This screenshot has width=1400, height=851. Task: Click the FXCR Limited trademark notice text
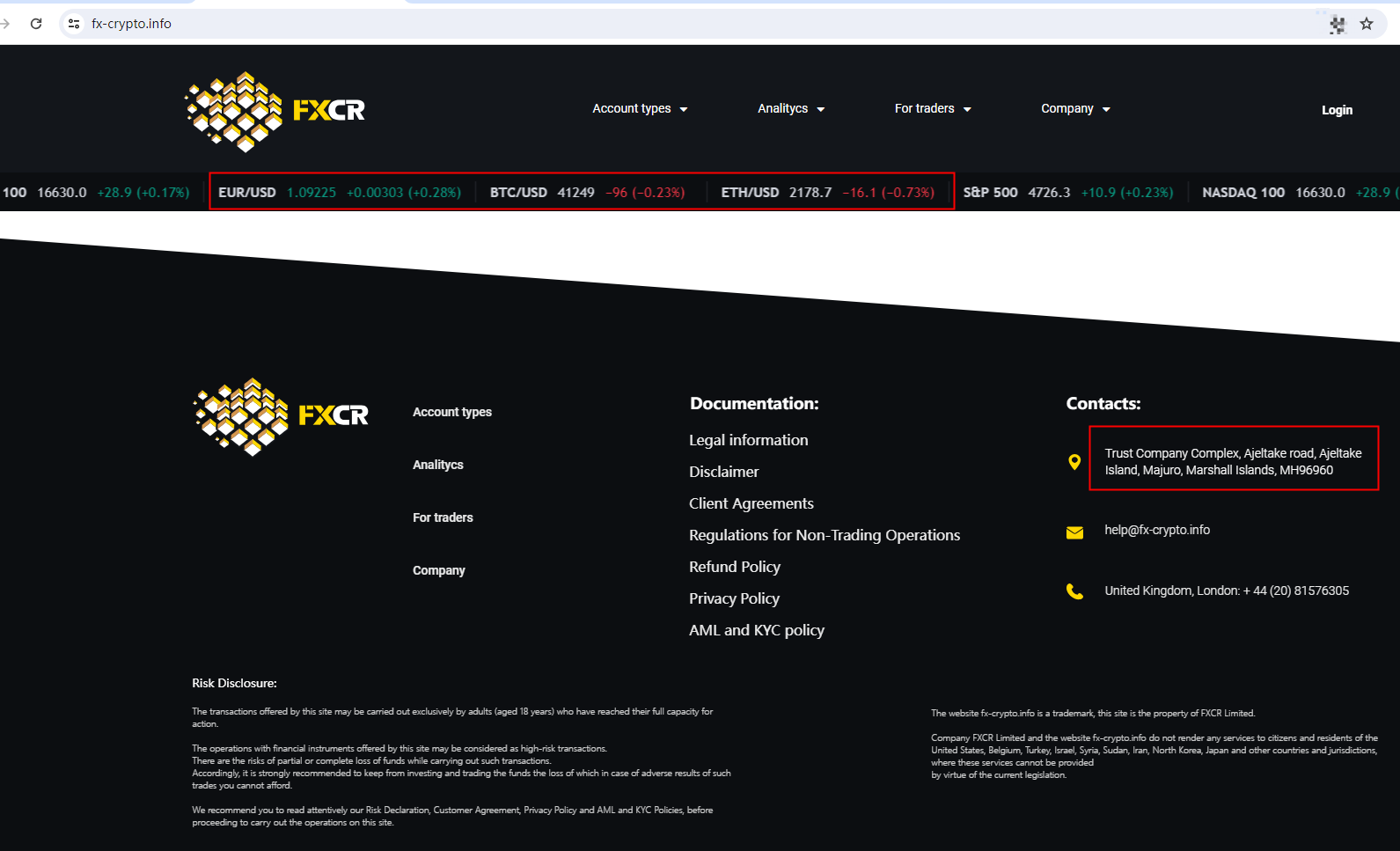[x=1093, y=713]
